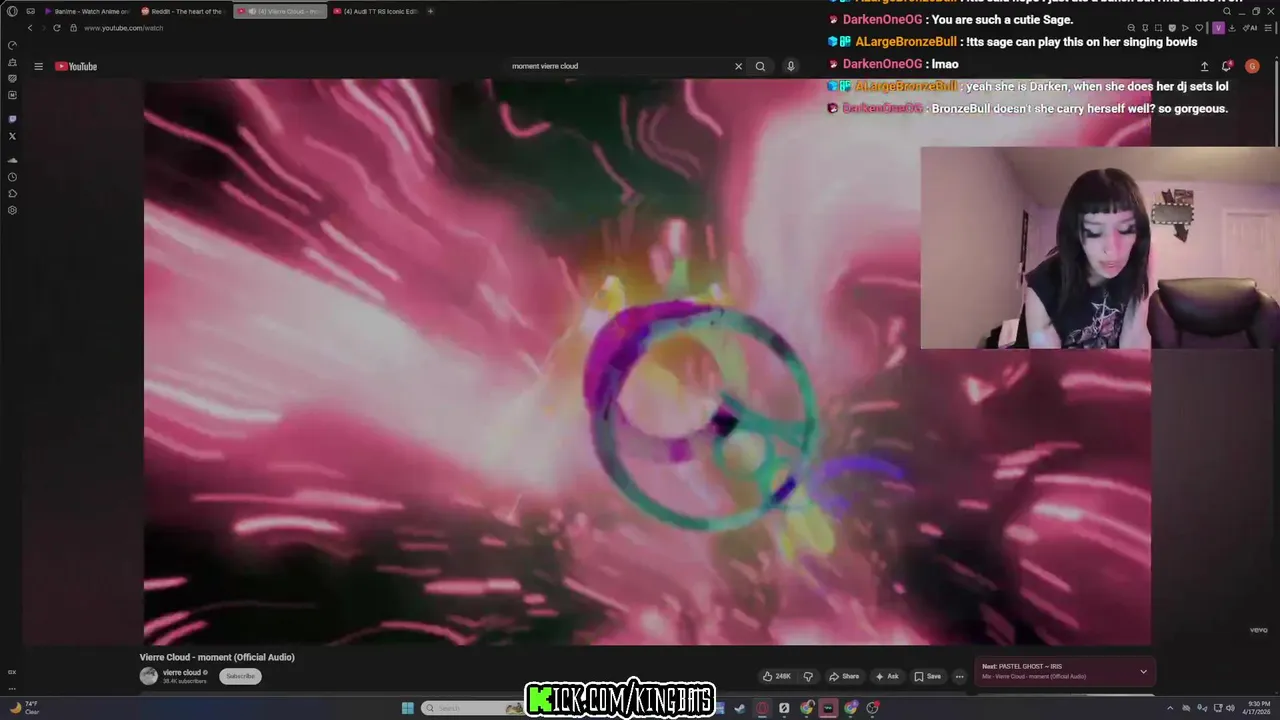This screenshot has width=1280, height=720.
Task: Open the sidebar three-dots more options
Action: [x=12, y=688]
